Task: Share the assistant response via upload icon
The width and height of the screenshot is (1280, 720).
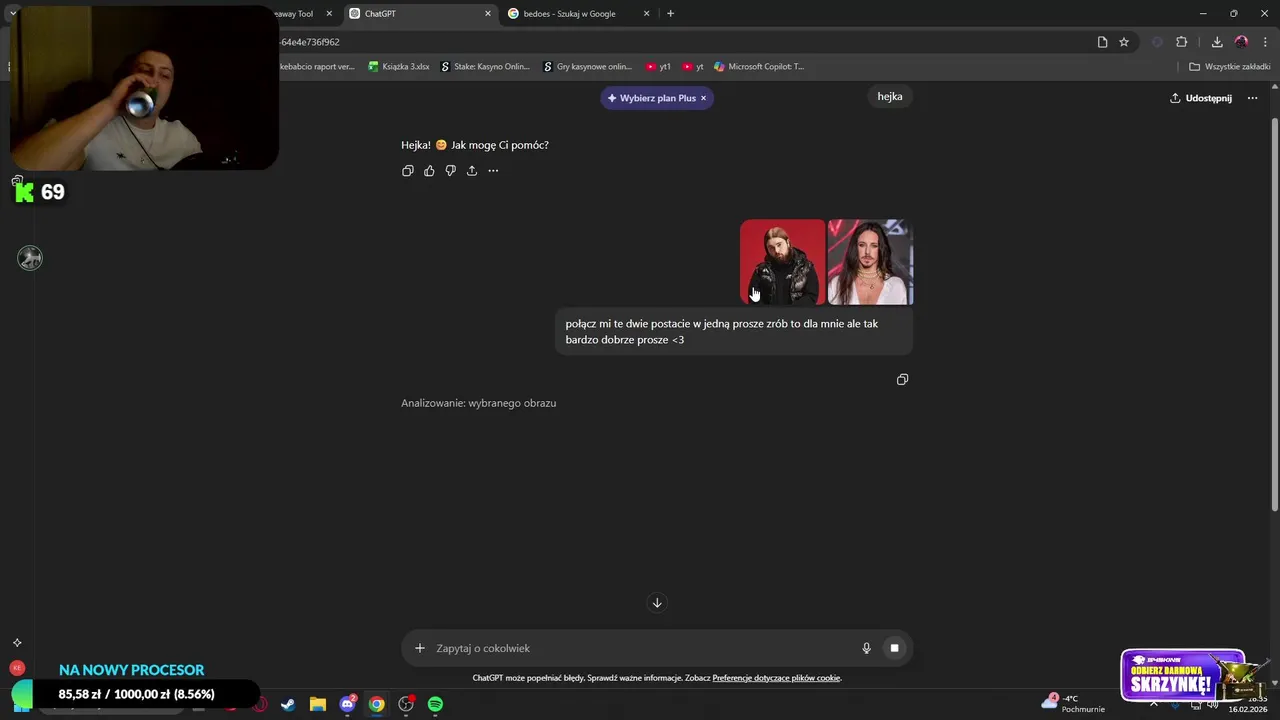Action: pyautogui.click(x=472, y=171)
